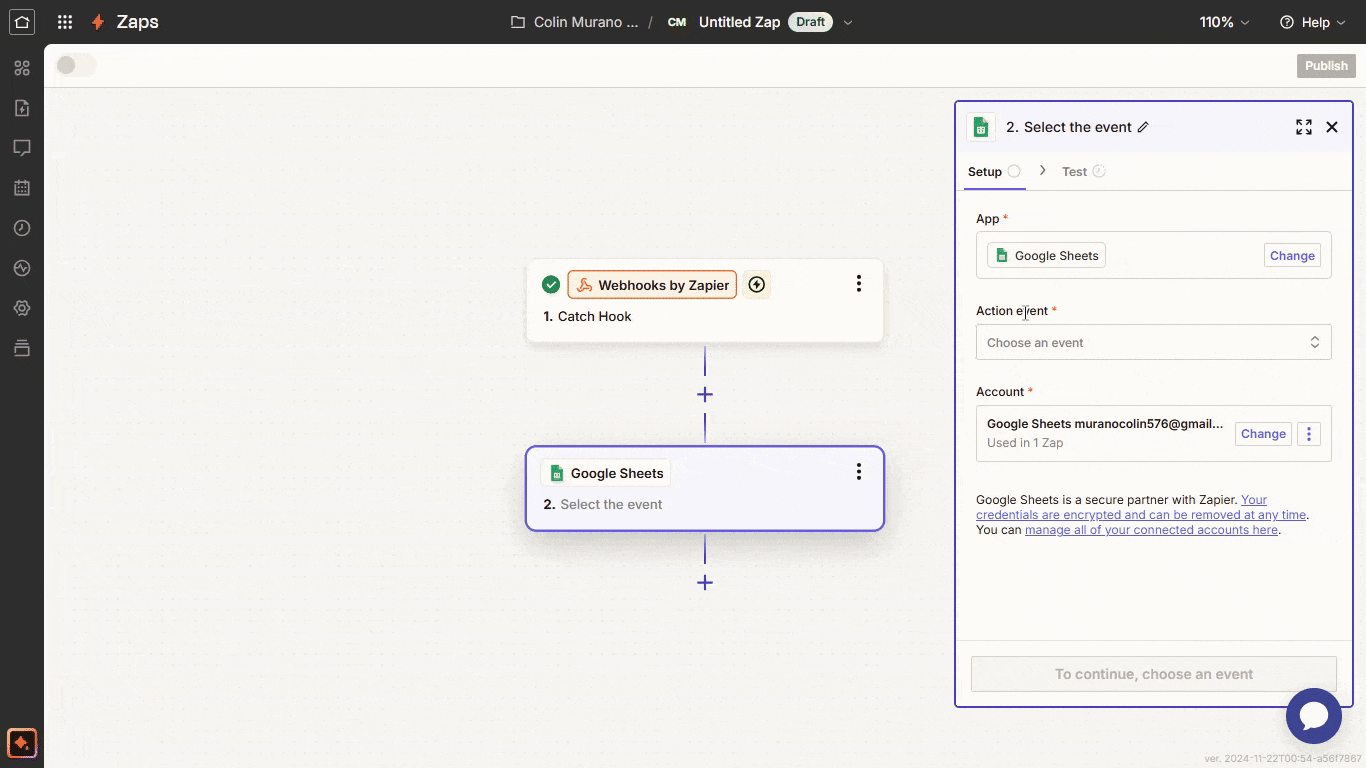Switch to the Setup tab
1366x768 pixels.
(994, 171)
